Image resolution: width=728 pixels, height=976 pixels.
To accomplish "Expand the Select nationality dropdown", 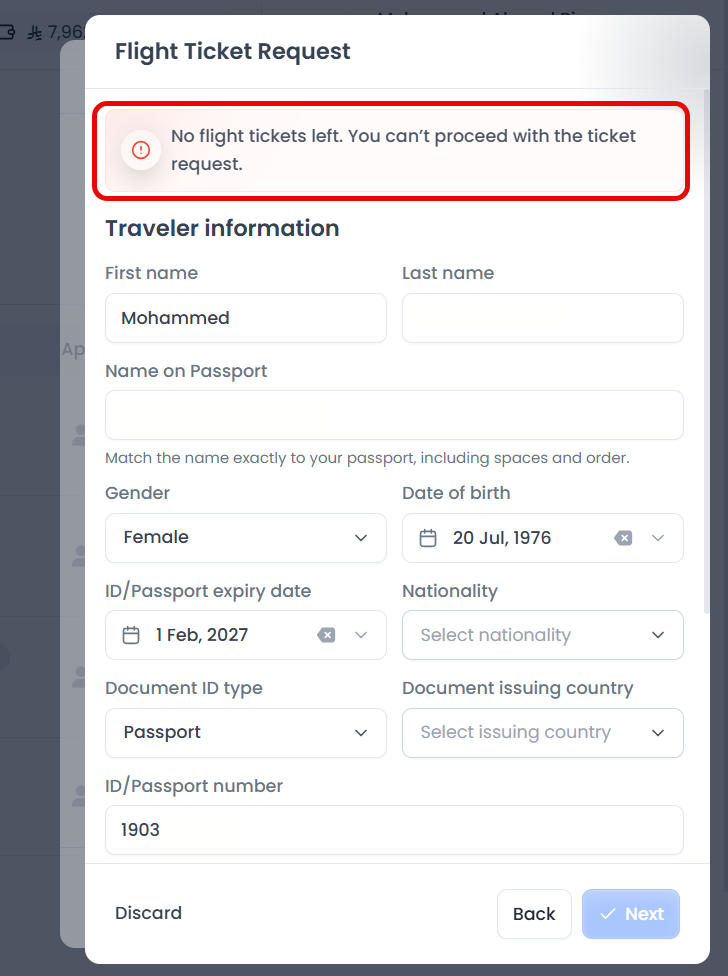I will point(542,634).
